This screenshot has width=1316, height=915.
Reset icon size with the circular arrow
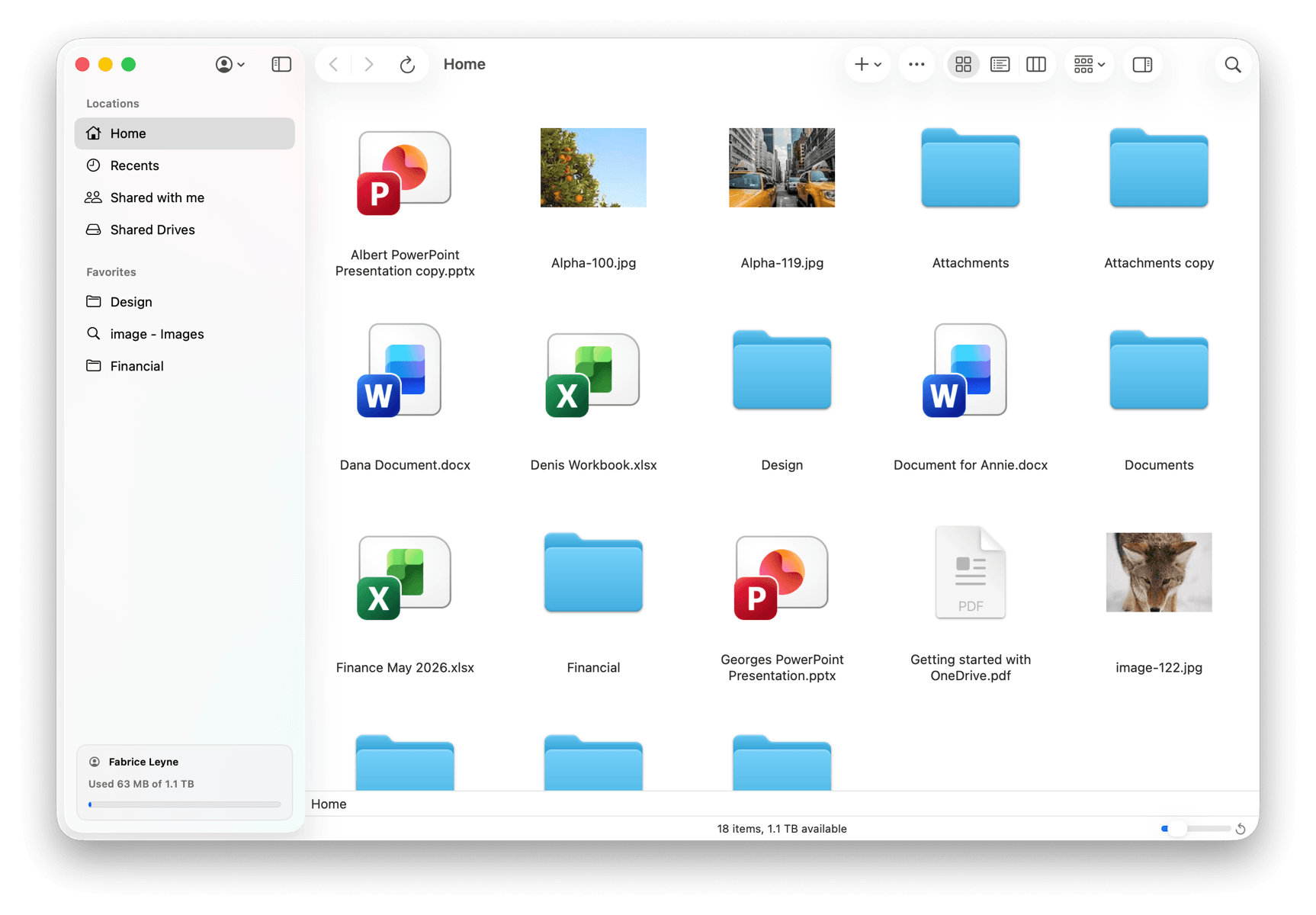click(x=1241, y=829)
